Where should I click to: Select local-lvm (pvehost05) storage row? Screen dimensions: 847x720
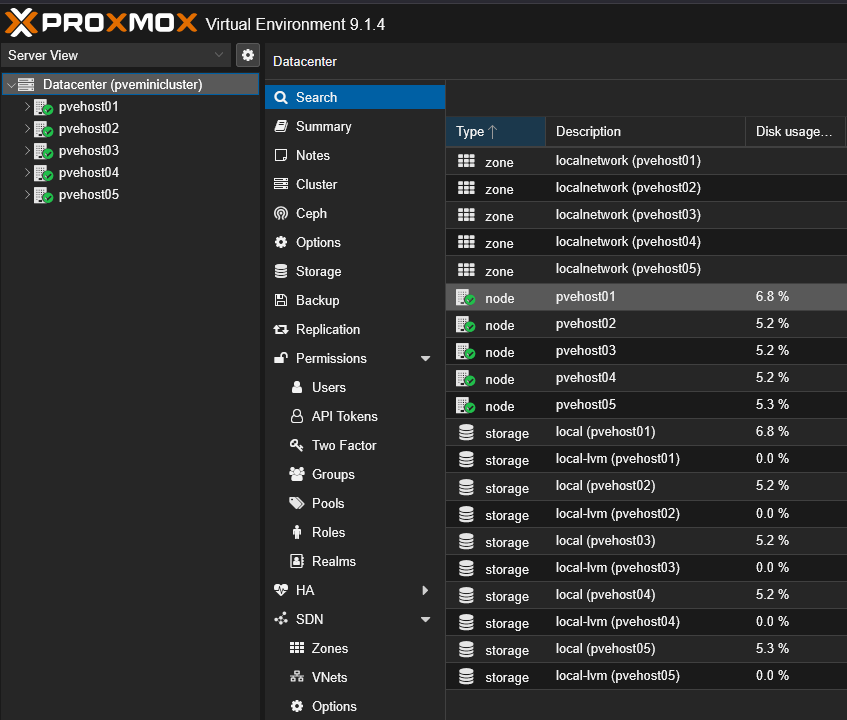(x=646, y=676)
